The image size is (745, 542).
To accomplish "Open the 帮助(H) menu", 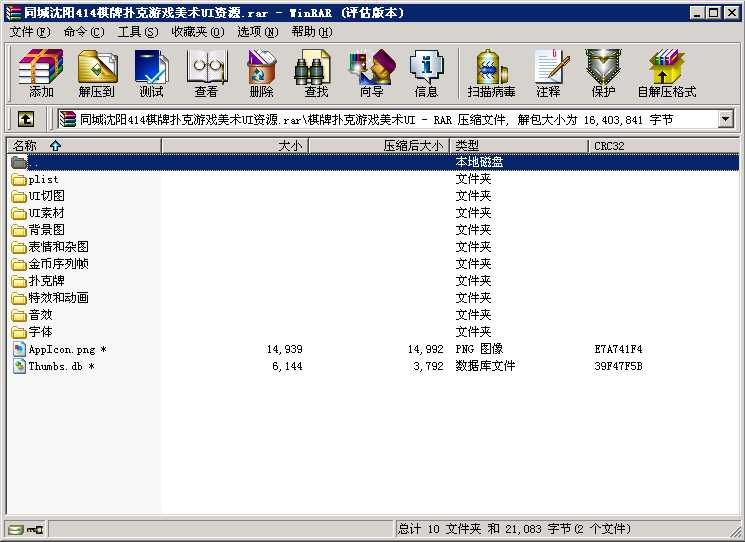I will point(312,32).
